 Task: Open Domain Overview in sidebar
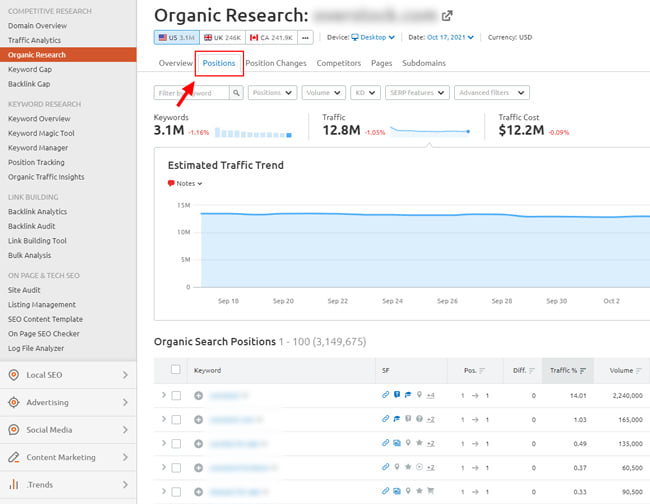tap(37, 26)
